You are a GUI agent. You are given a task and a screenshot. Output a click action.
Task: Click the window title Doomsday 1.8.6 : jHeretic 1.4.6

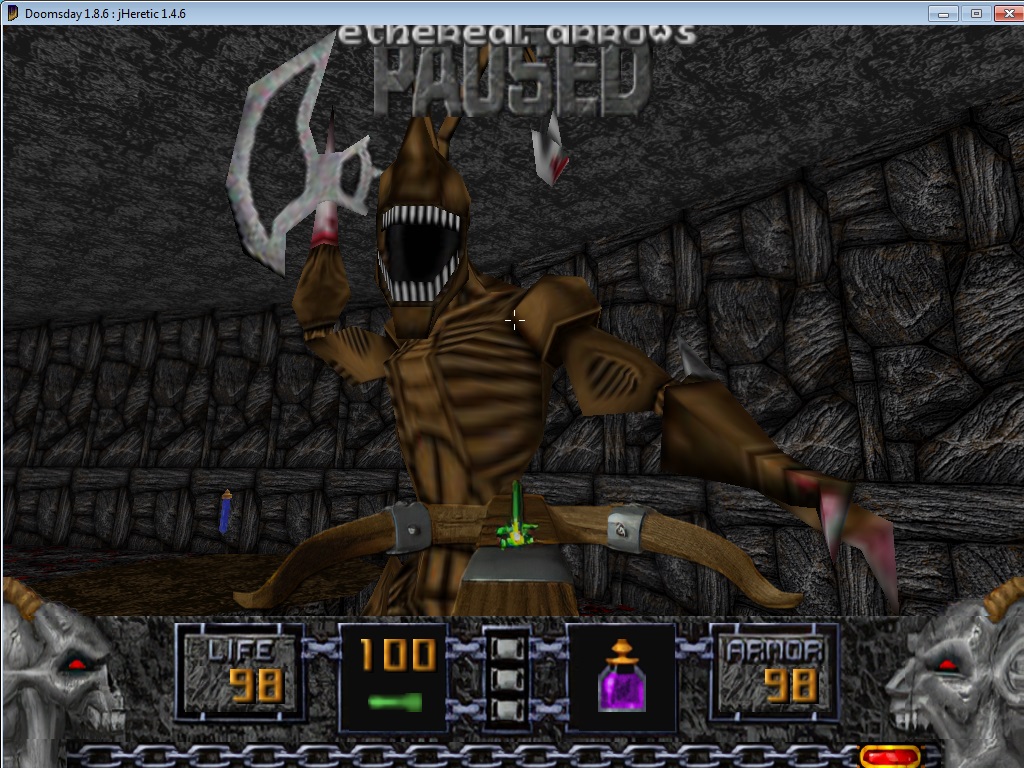[105, 13]
